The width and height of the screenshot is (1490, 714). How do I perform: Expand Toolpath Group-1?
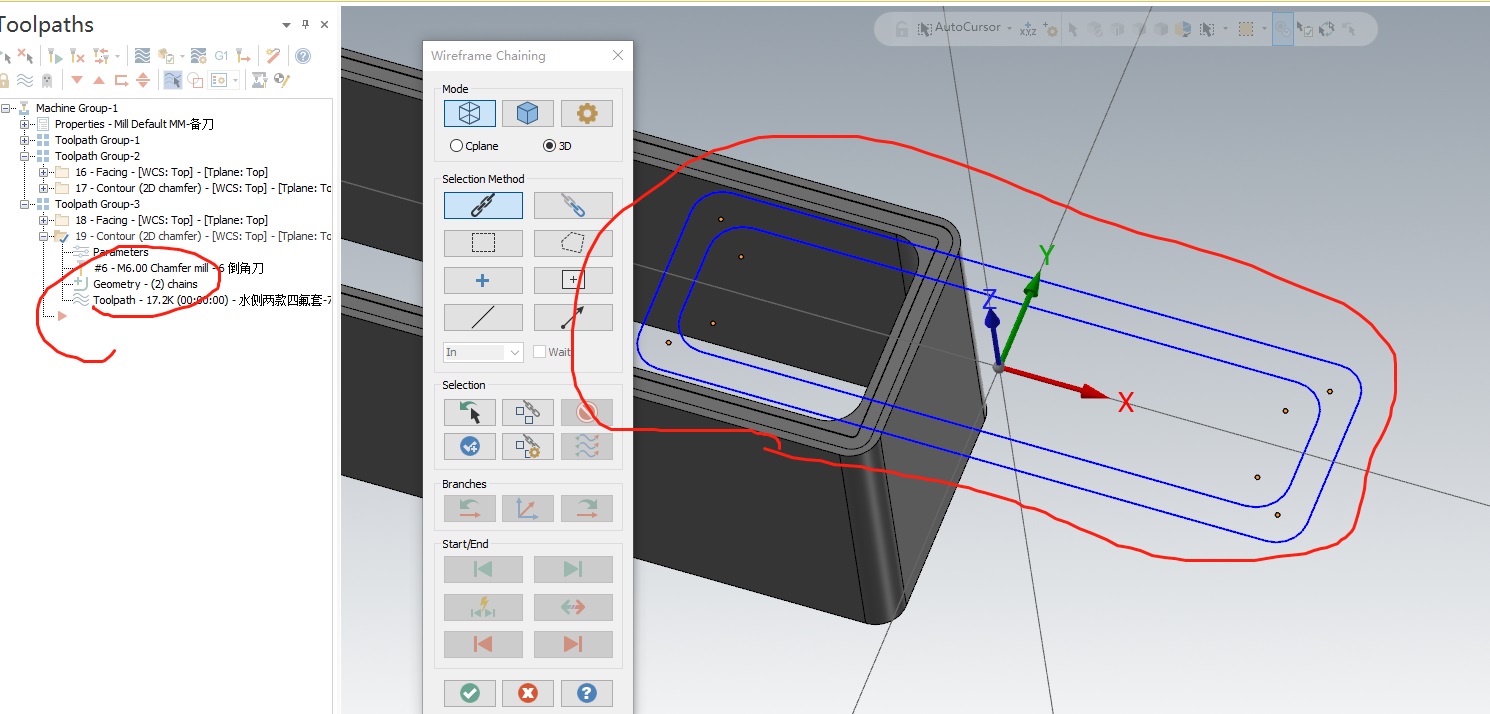(25, 140)
